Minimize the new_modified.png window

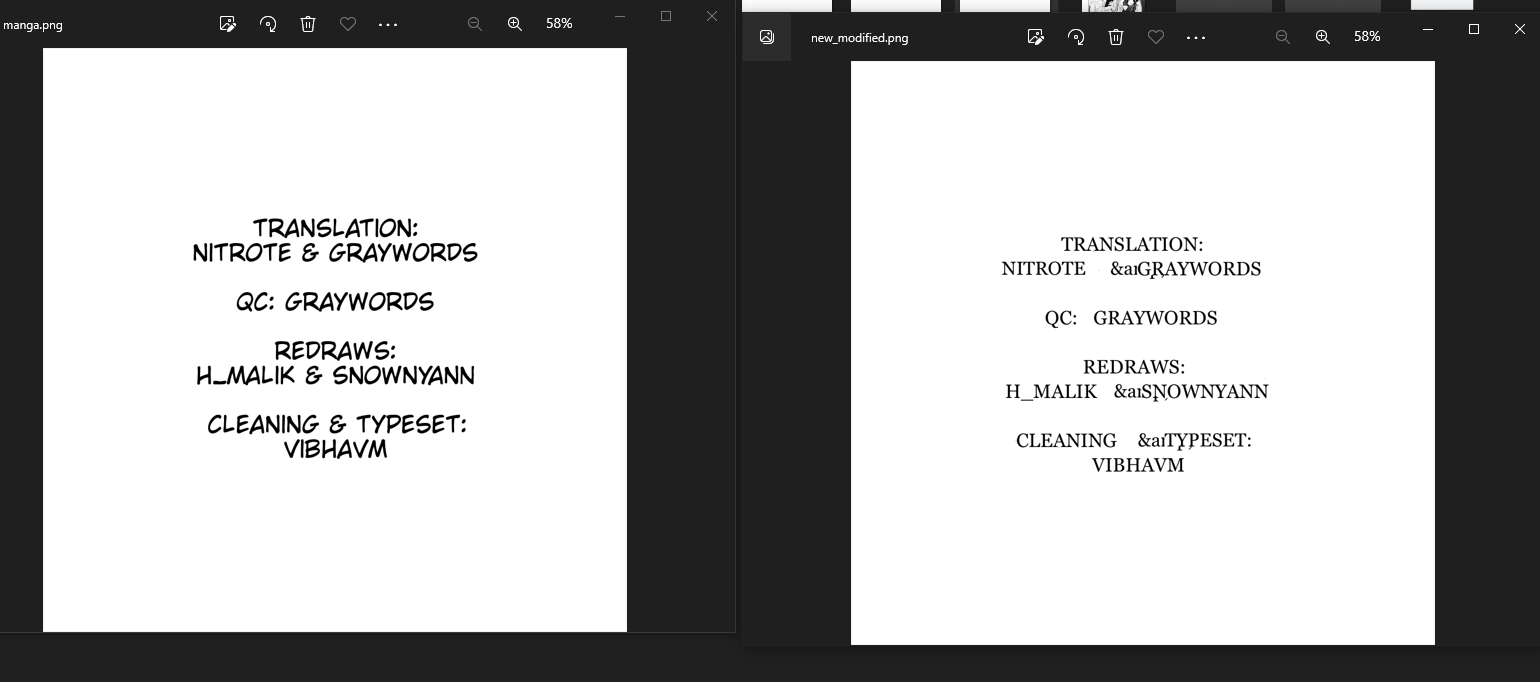coord(1428,29)
